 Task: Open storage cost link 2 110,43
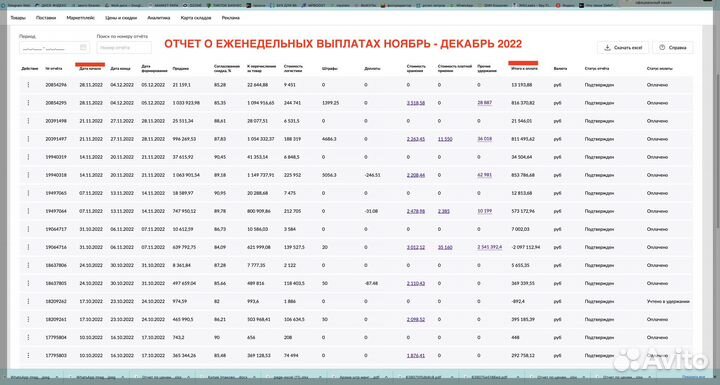[416, 283]
